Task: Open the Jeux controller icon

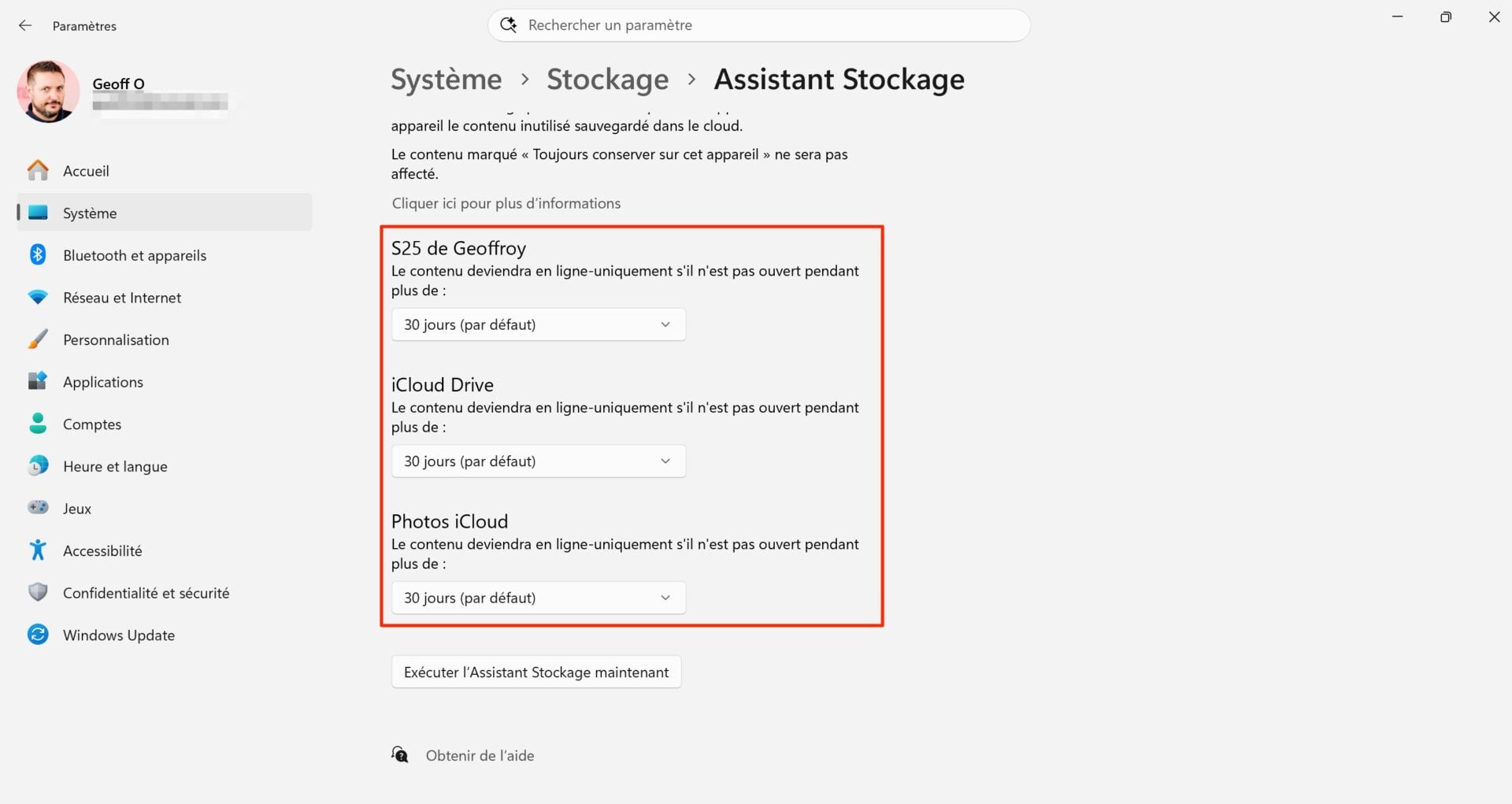Action: point(37,508)
